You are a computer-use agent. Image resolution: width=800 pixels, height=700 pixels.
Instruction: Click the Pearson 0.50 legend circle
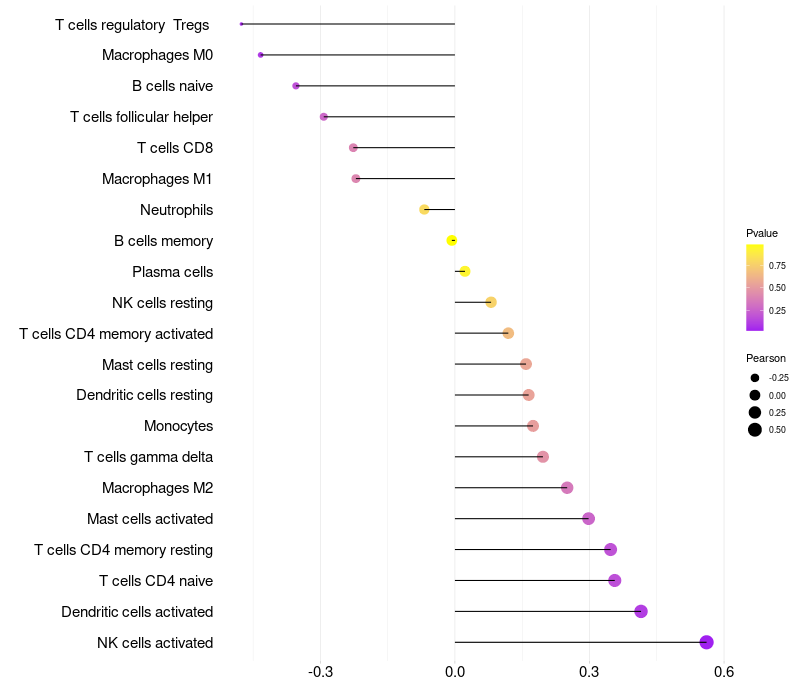pos(755,430)
